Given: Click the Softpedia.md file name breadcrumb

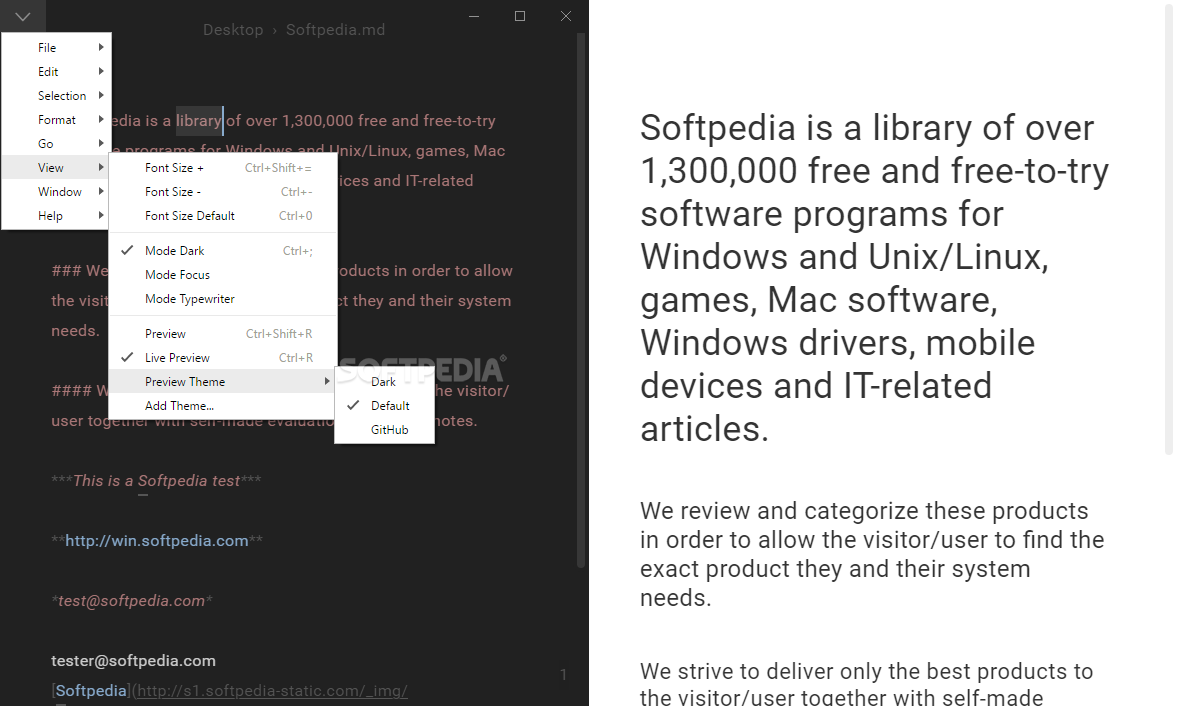Looking at the screenshot, I should tap(335, 30).
